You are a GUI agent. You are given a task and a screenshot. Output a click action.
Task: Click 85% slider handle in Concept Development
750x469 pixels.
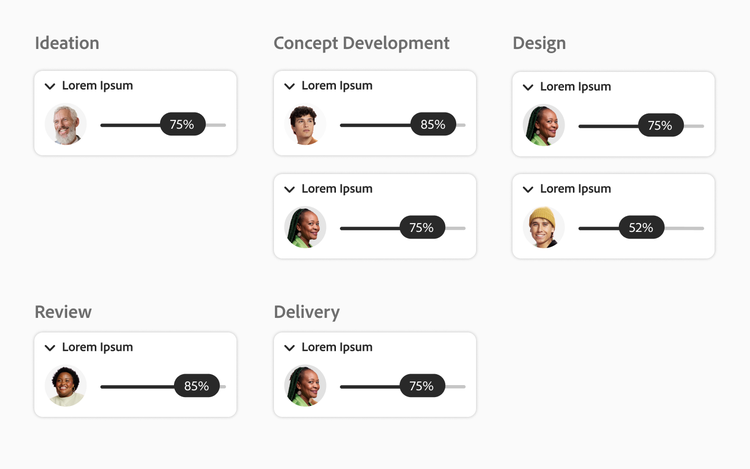pos(433,125)
